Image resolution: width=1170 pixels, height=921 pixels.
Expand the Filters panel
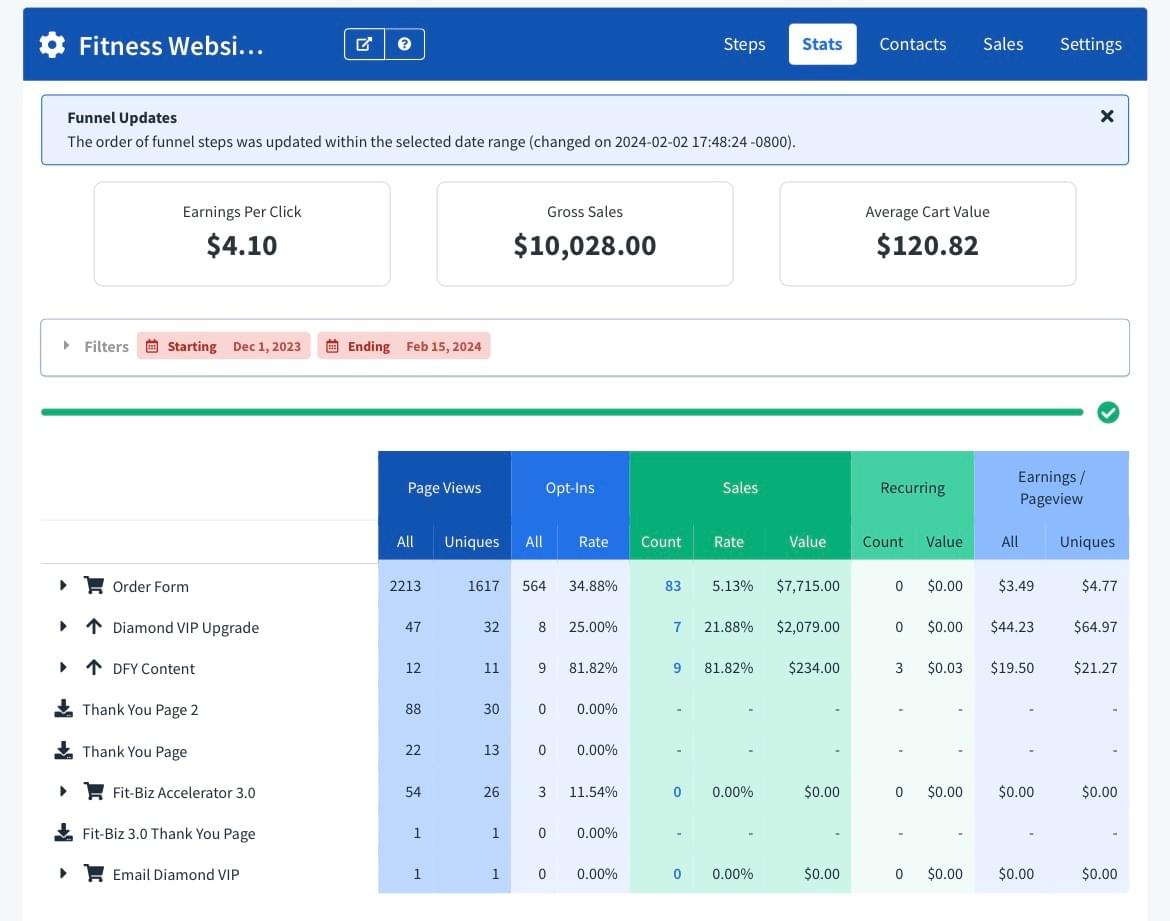point(67,346)
